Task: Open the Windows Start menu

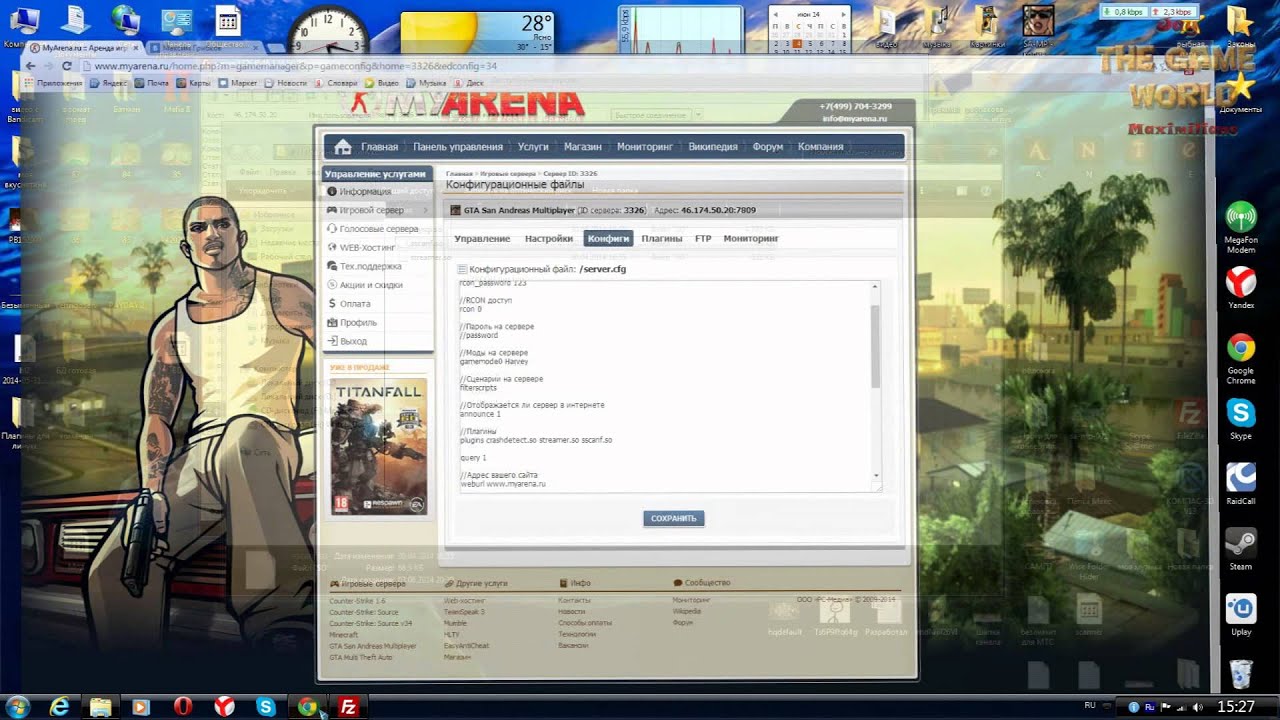Action: coord(18,706)
